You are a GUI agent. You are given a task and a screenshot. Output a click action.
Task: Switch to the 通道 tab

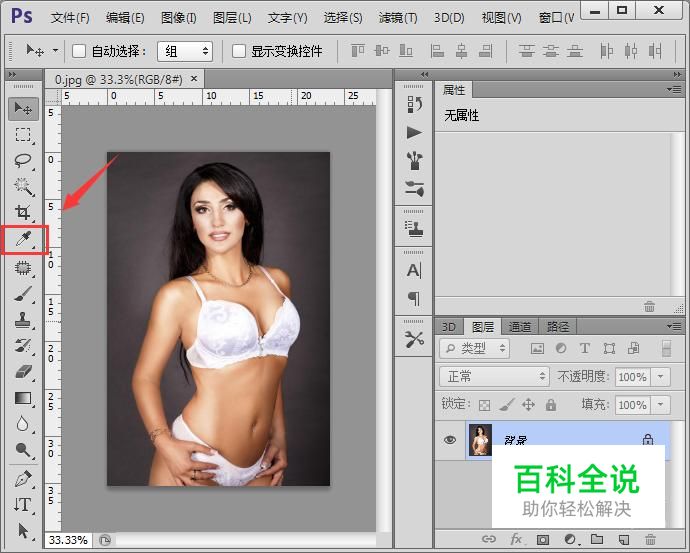click(x=520, y=327)
